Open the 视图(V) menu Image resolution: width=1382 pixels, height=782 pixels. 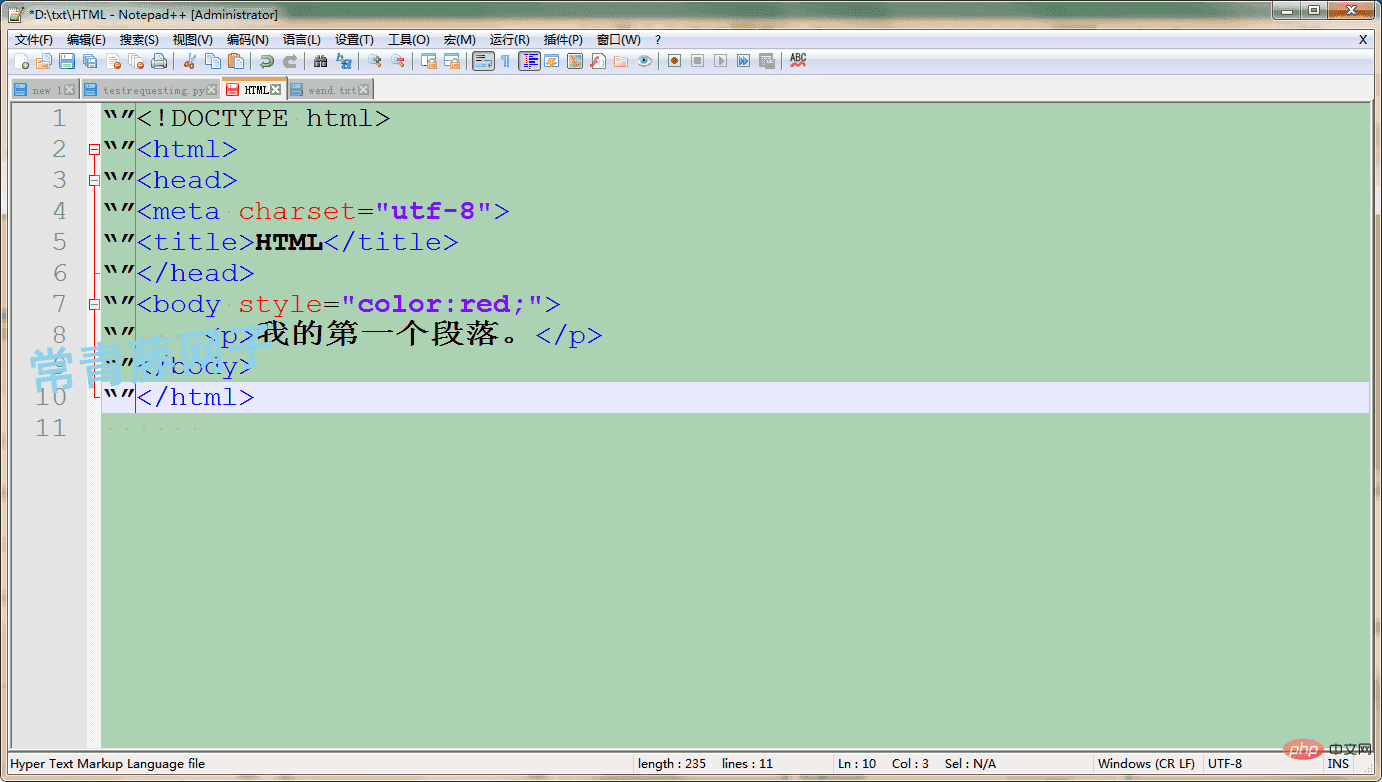point(192,40)
